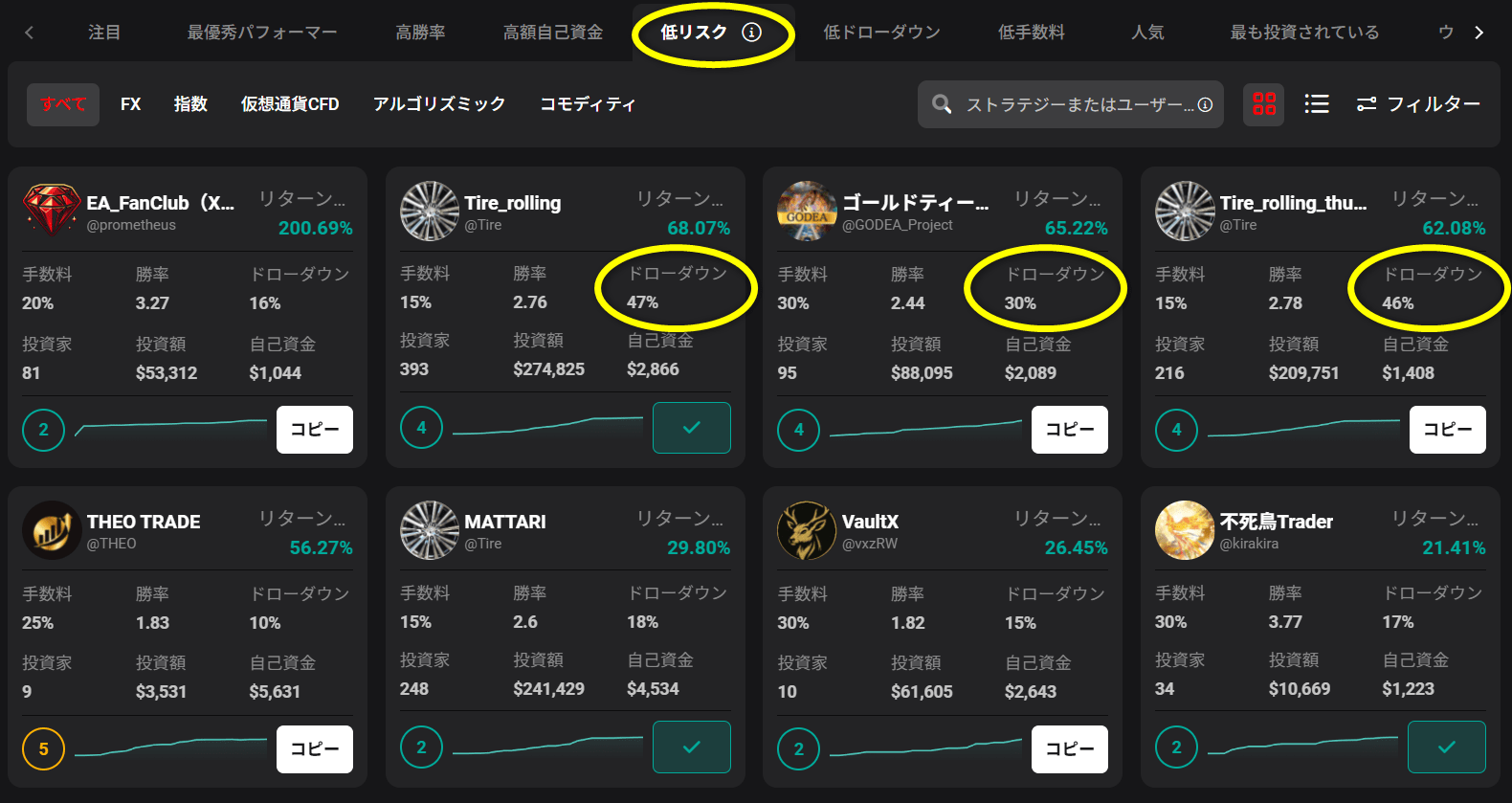Click info icon inside strategy search box

[x=1205, y=104]
